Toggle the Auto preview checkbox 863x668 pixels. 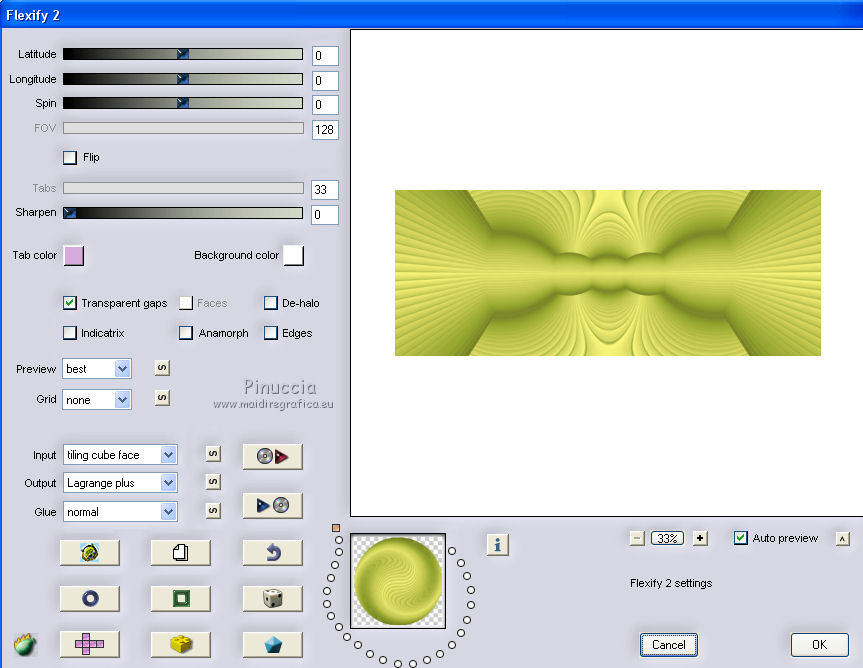741,538
